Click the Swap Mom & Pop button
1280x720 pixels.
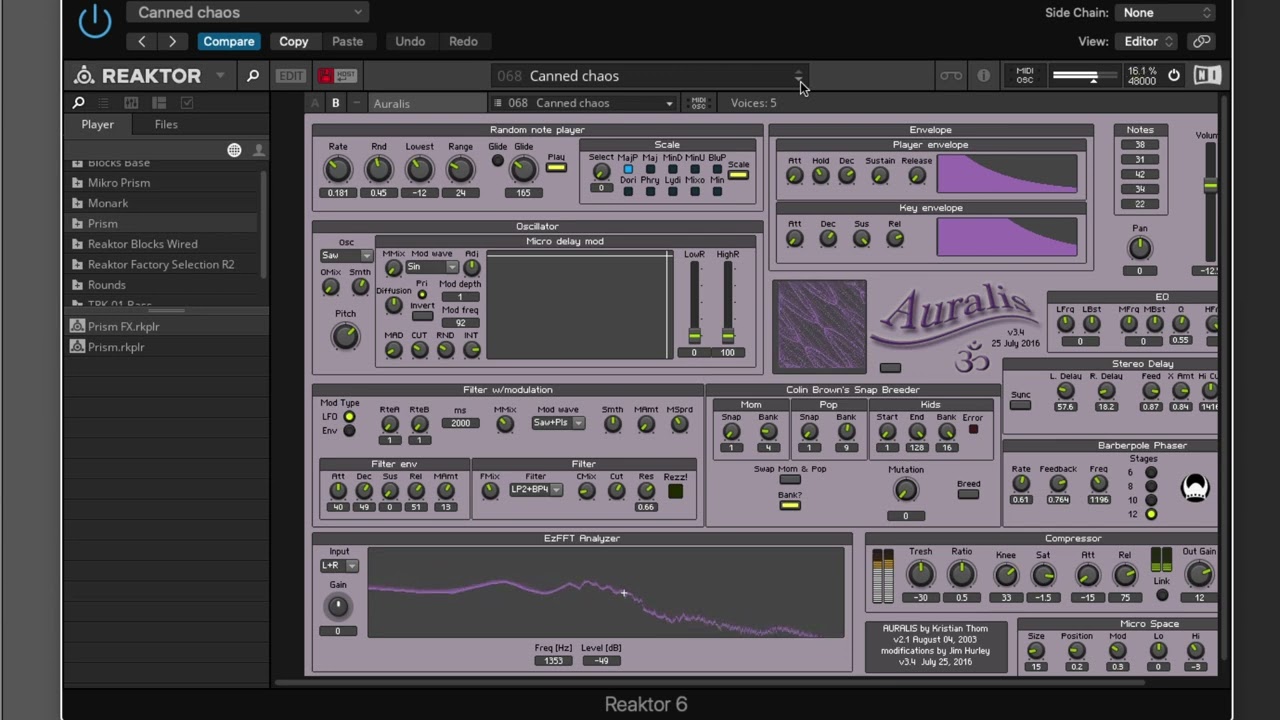[790, 481]
